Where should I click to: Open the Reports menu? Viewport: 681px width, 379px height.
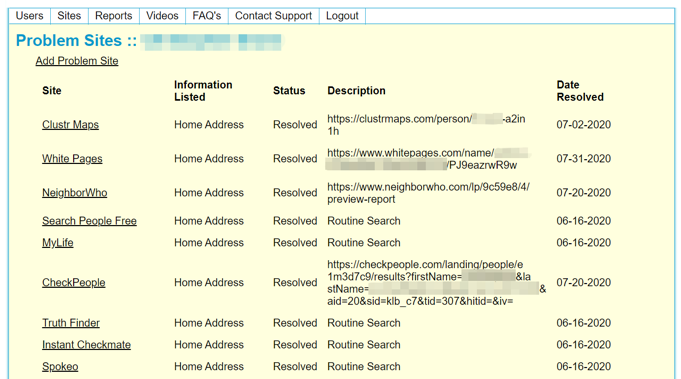pyautogui.click(x=114, y=16)
